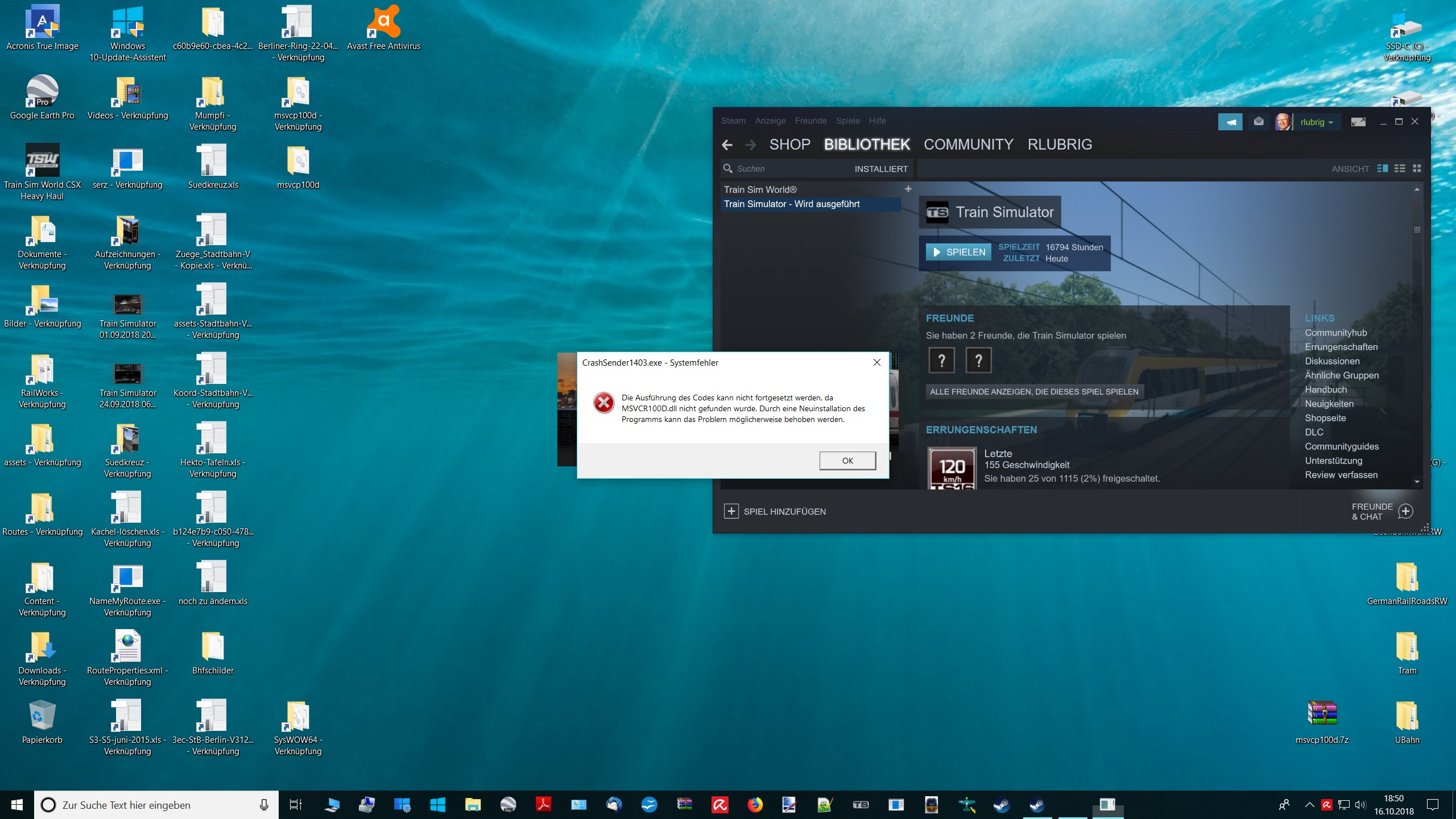Open the INSTALLIERT filter dropdown
Viewport: 1456px width, 819px height.
point(880,169)
